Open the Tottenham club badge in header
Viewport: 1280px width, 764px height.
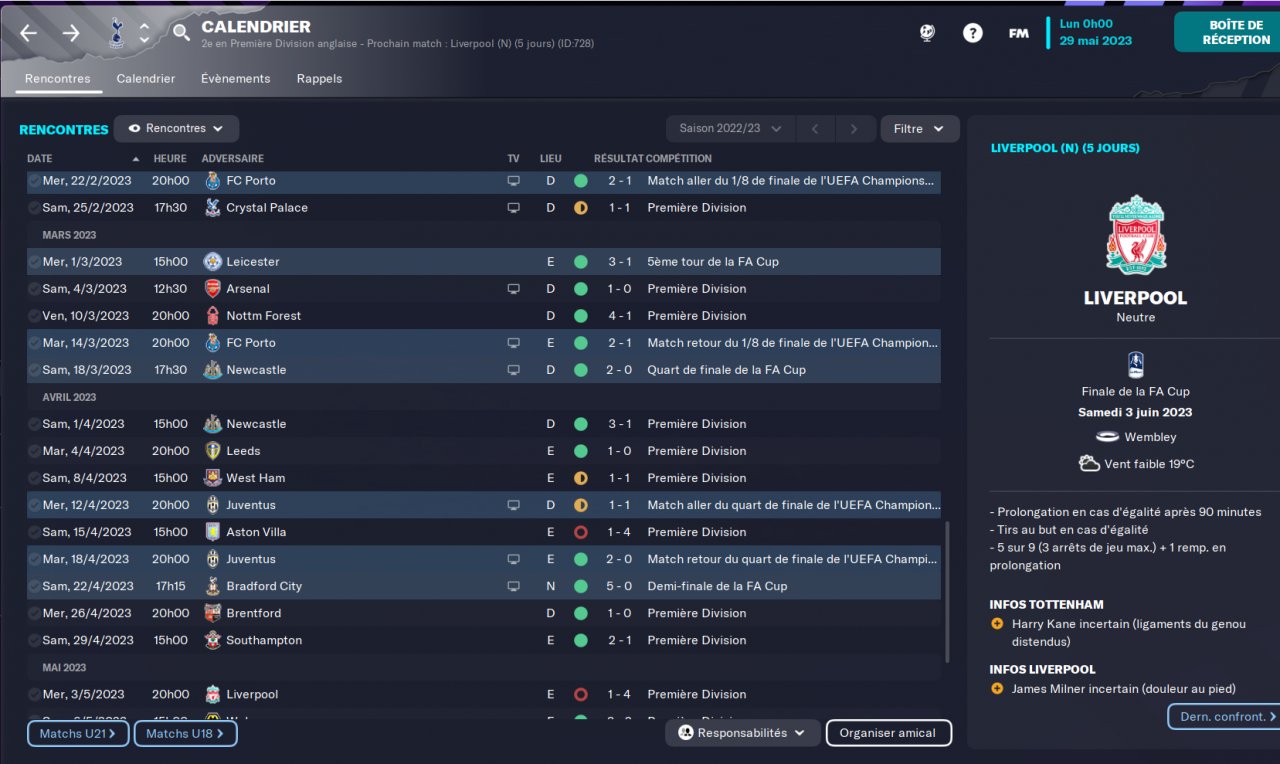[x=116, y=33]
